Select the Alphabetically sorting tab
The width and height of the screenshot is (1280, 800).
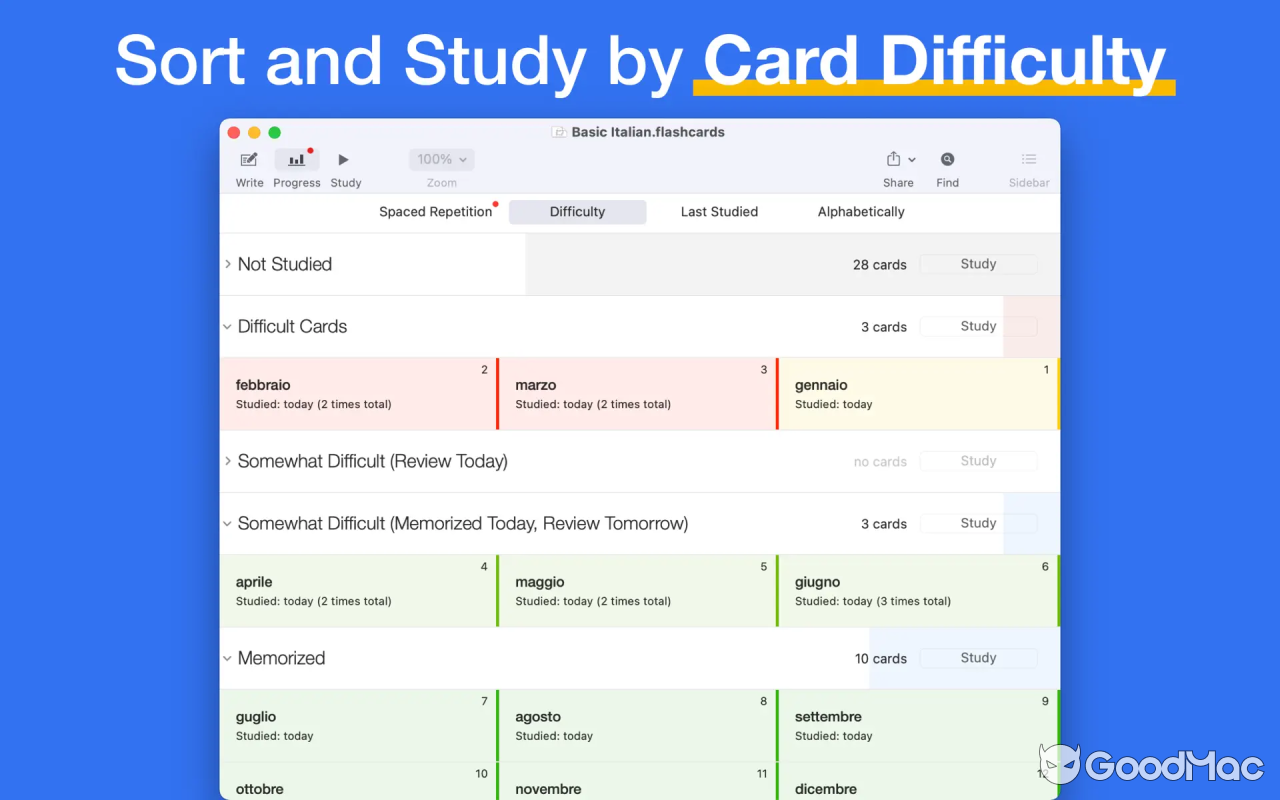point(860,212)
